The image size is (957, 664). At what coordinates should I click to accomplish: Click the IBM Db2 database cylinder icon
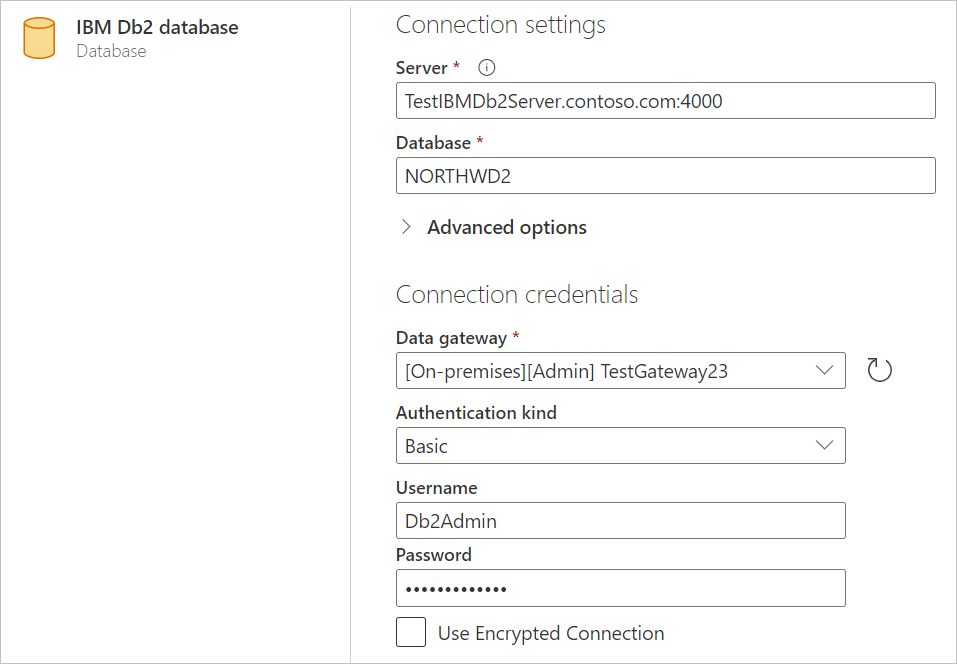click(38, 38)
